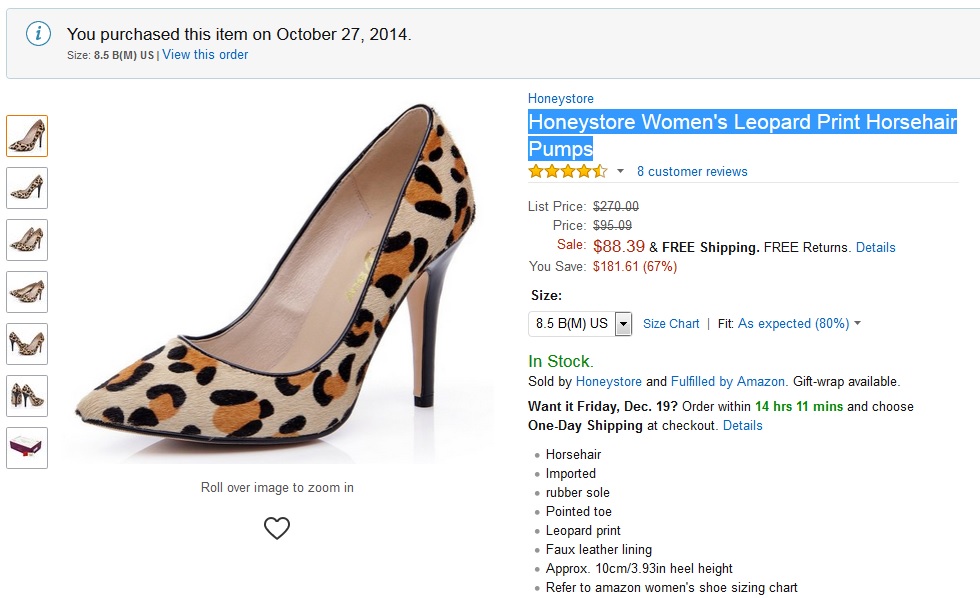Click Details link next to FREE Returns
The image size is (980, 598).
click(875, 247)
